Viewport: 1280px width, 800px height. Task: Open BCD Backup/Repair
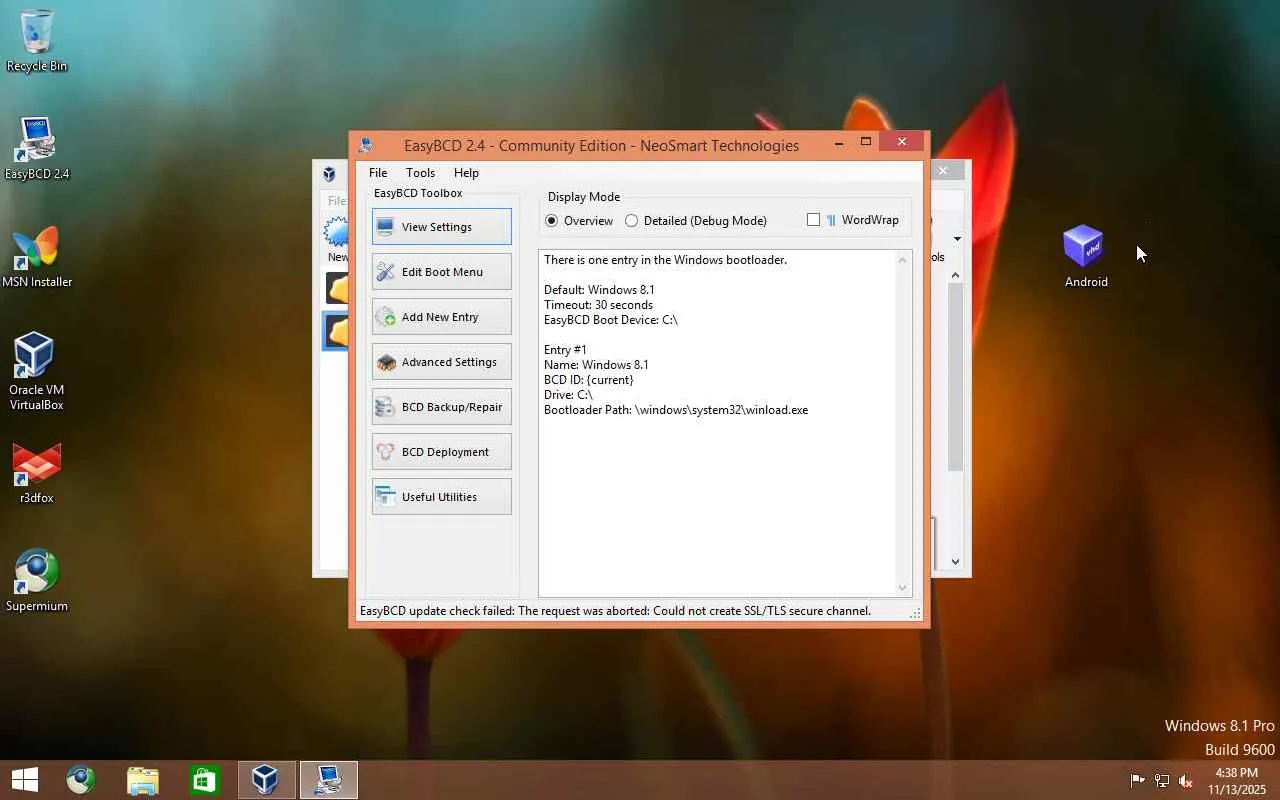(x=442, y=407)
